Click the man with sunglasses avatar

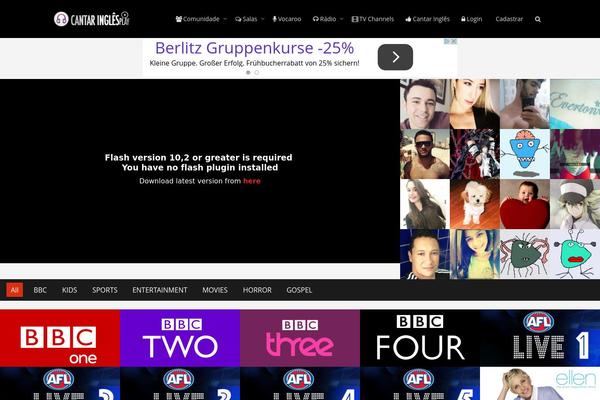[425, 154]
